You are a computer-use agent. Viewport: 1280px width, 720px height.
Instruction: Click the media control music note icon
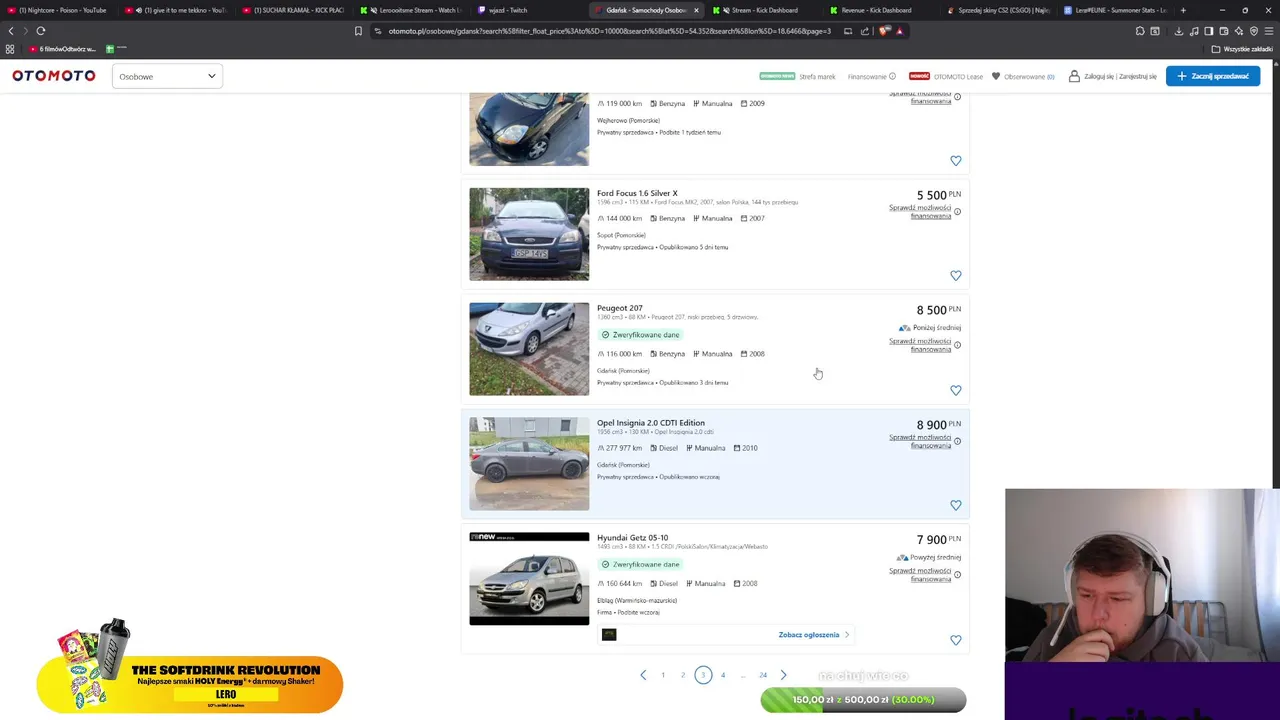(x=1194, y=31)
